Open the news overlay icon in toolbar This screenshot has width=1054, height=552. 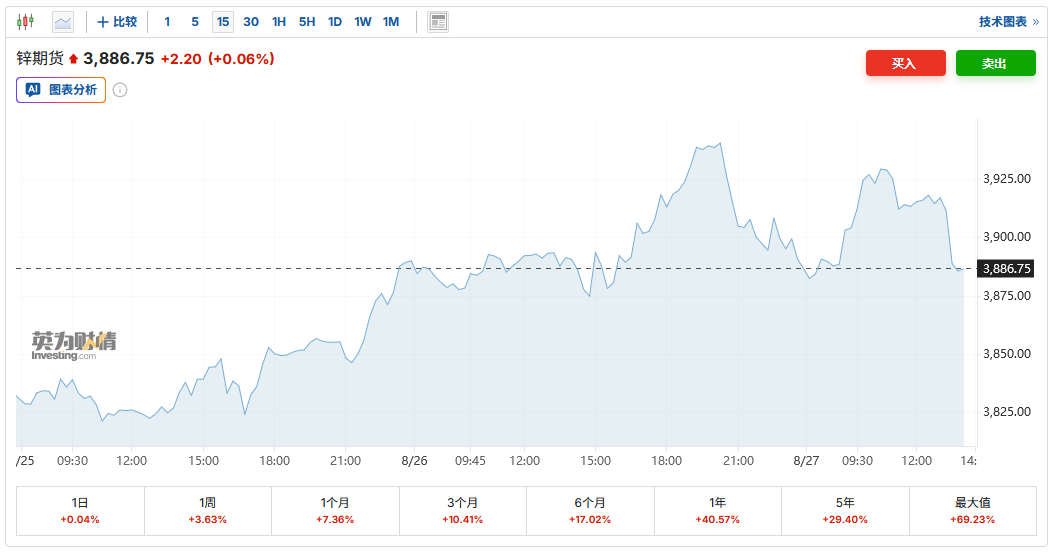click(x=438, y=22)
